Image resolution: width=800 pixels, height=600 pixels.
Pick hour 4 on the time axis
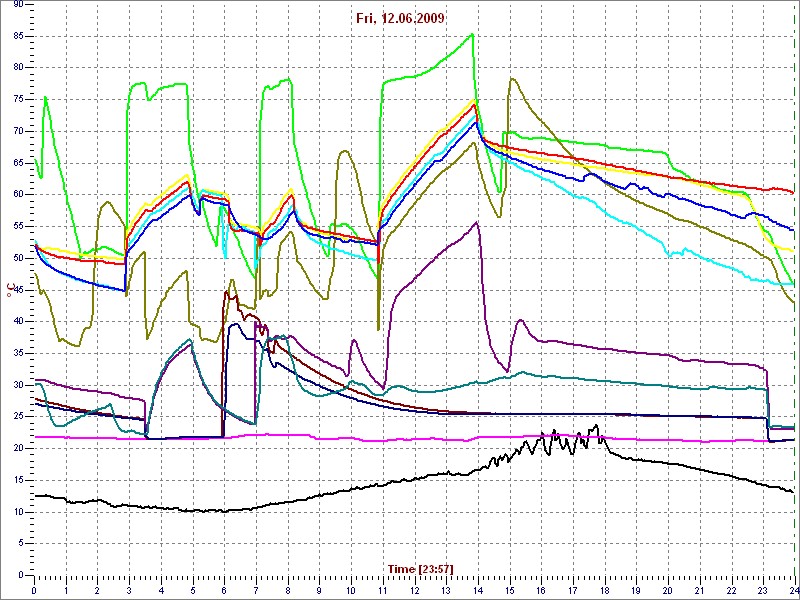(161, 590)
